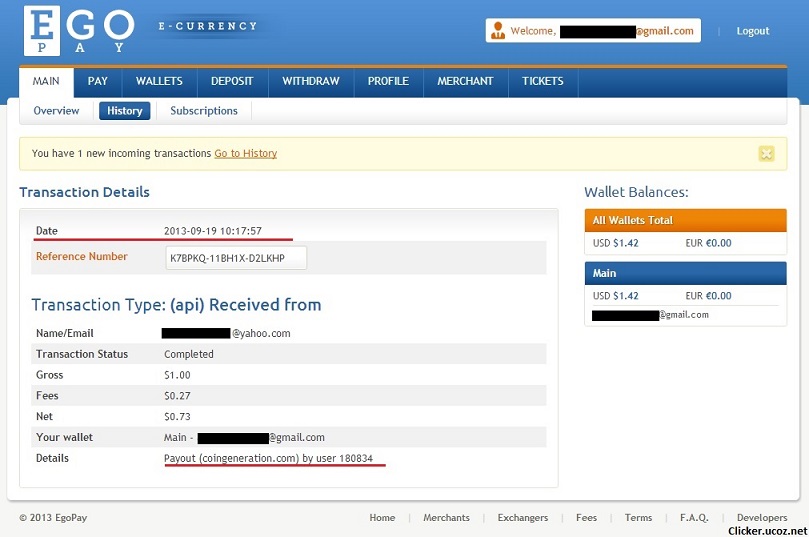Click the Completed transaction status value
The width and height of the screenshot is (809, 537).
189,354
